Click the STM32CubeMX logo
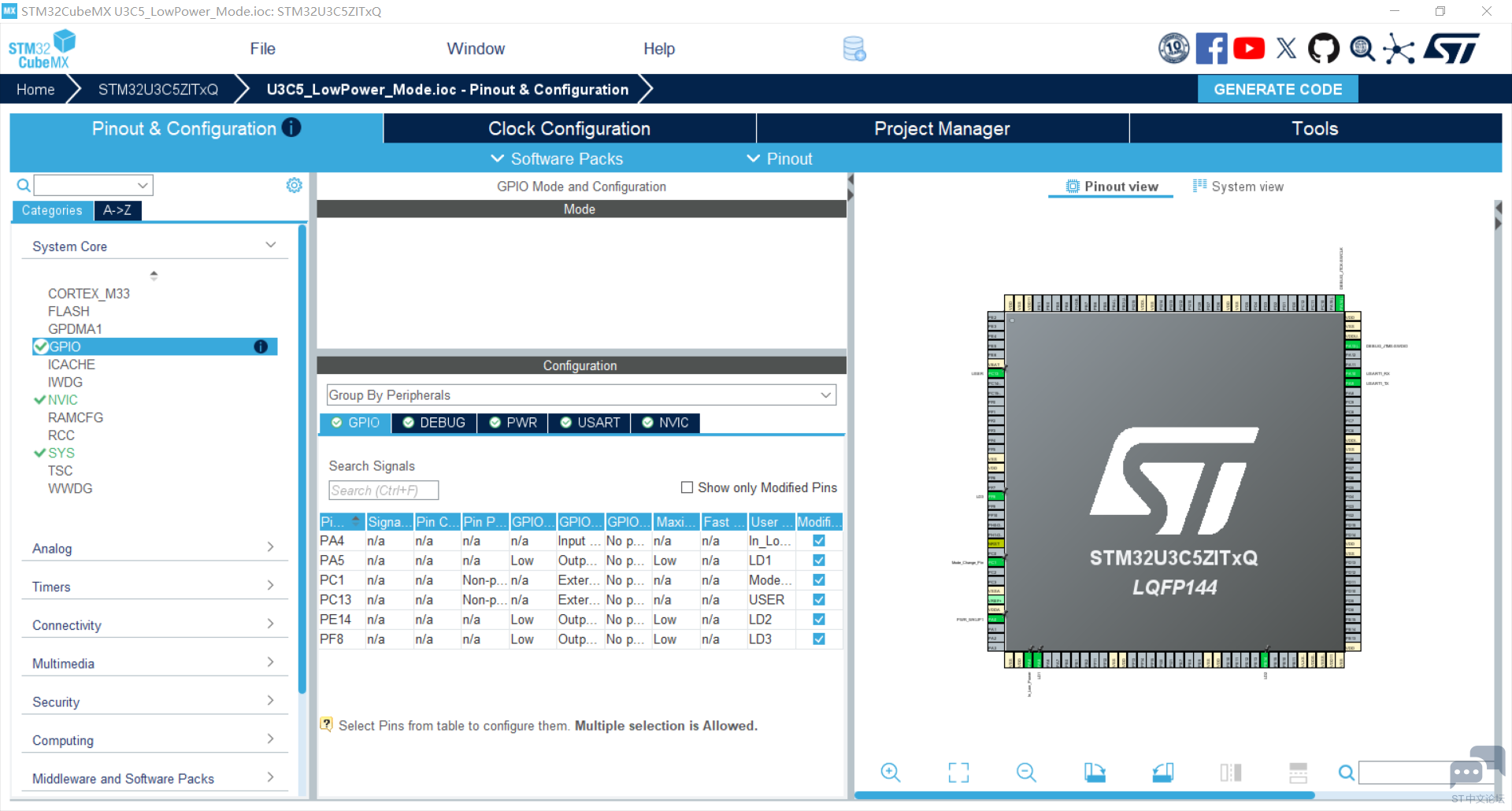 pos(42,49)
